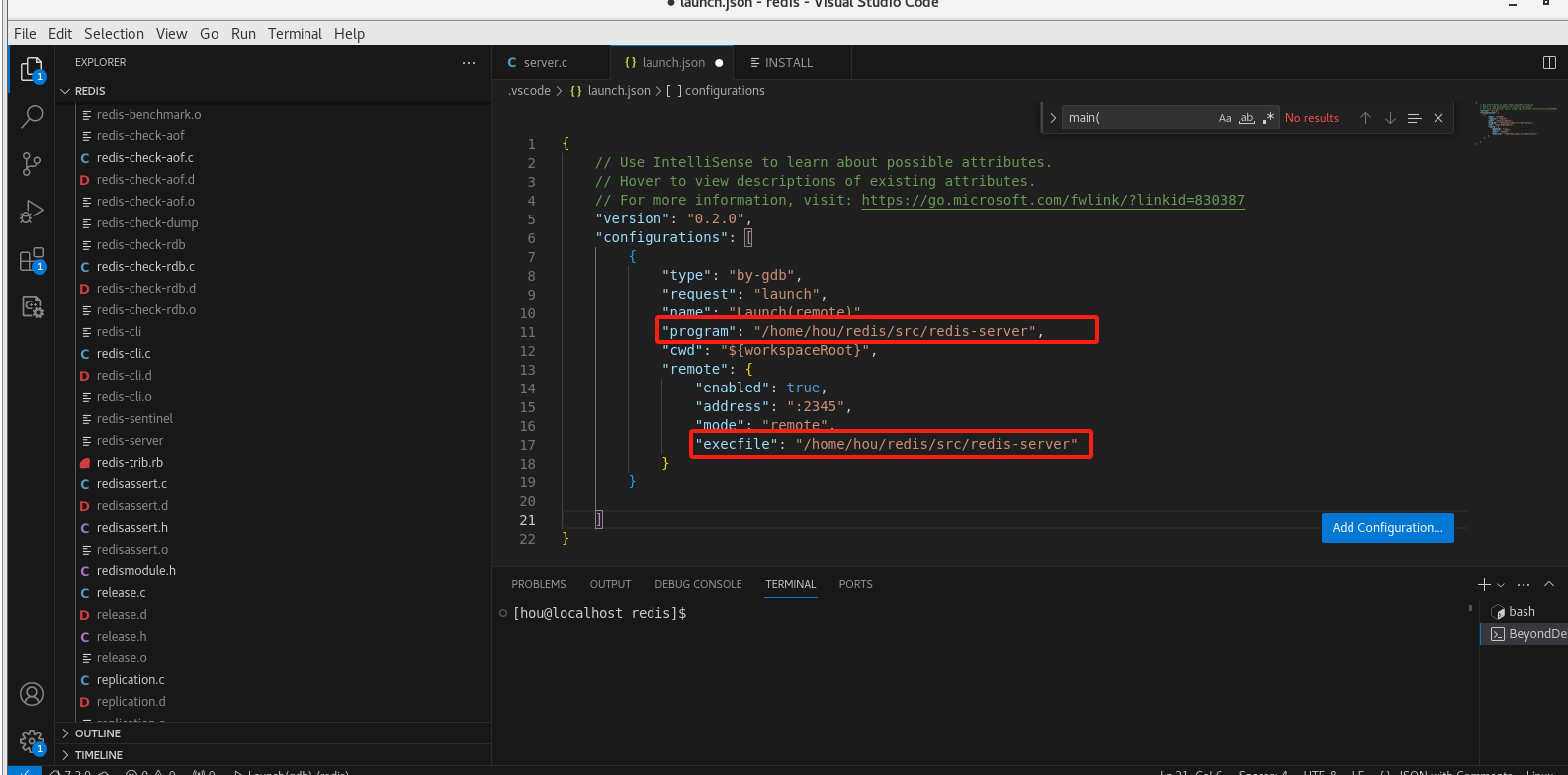Expand the Replace row in find widget

click(x=1053, y=118)
